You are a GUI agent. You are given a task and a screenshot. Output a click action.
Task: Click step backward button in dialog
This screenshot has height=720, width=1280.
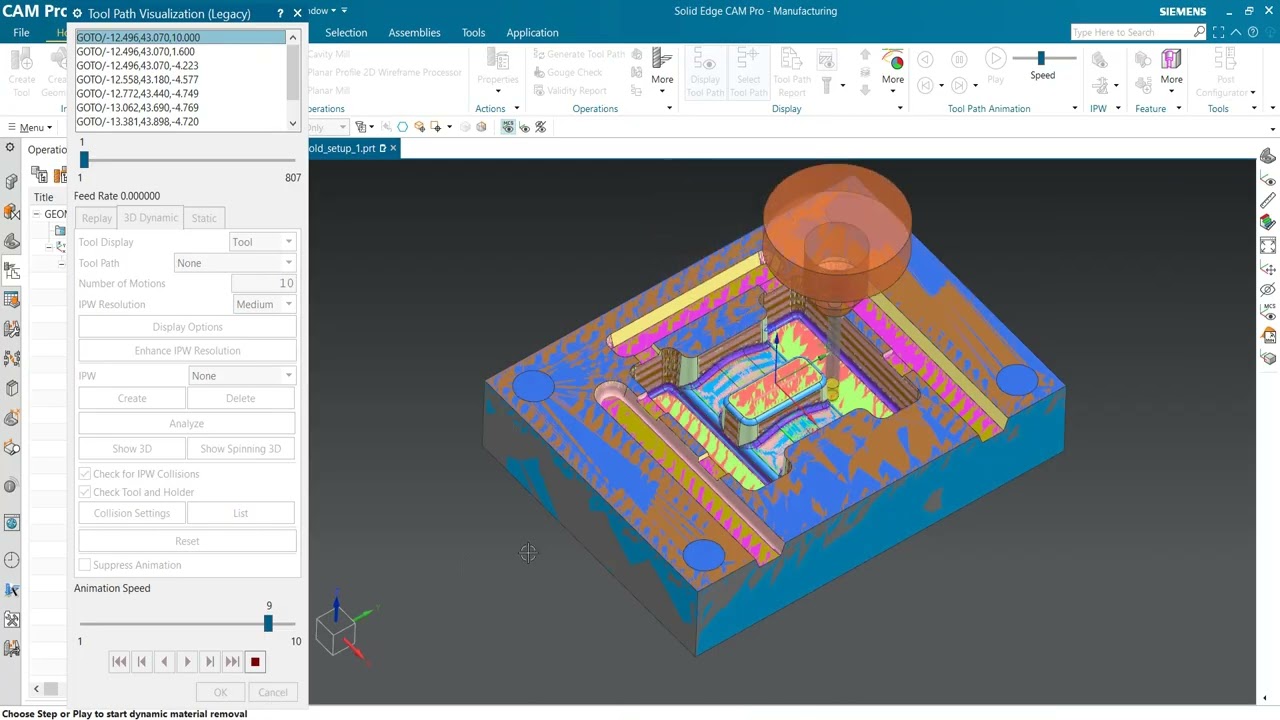point(141,662)
